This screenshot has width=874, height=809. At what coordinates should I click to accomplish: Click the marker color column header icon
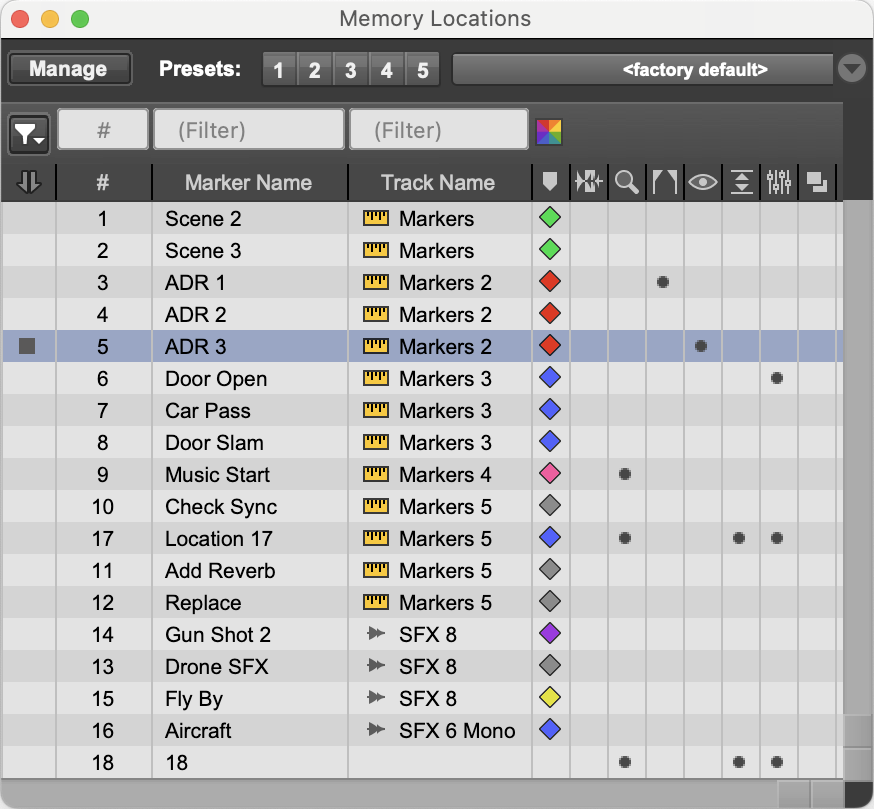[550, 182]
